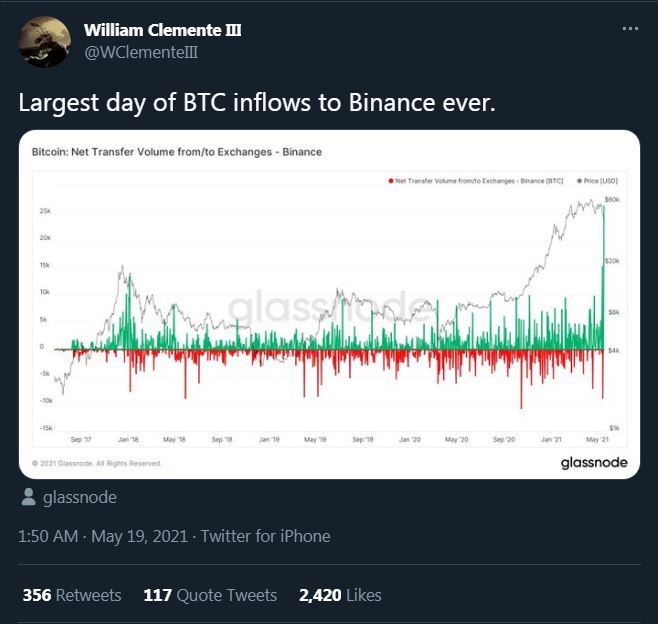Click the William Clemente III display name
The image size is (658, 624).
tap(163, 30)
